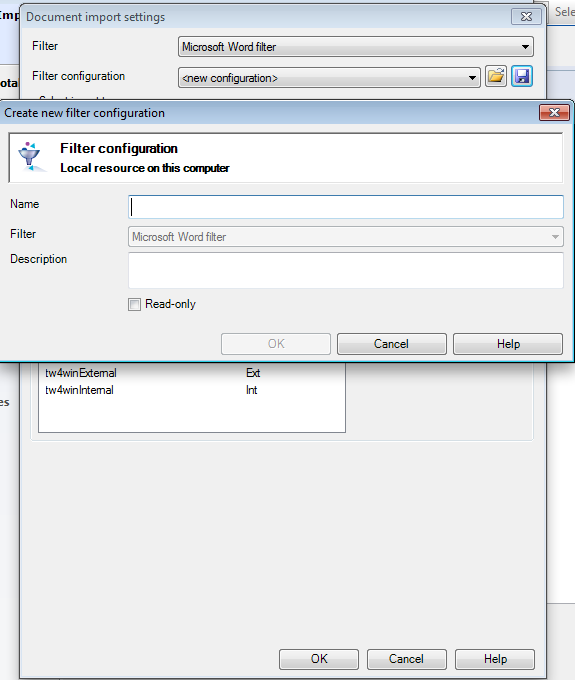Save filter configuration with floppy disk icon
The height and width of the screenshot is (680, 575).
pyautogui.click(x=522, y=77)
